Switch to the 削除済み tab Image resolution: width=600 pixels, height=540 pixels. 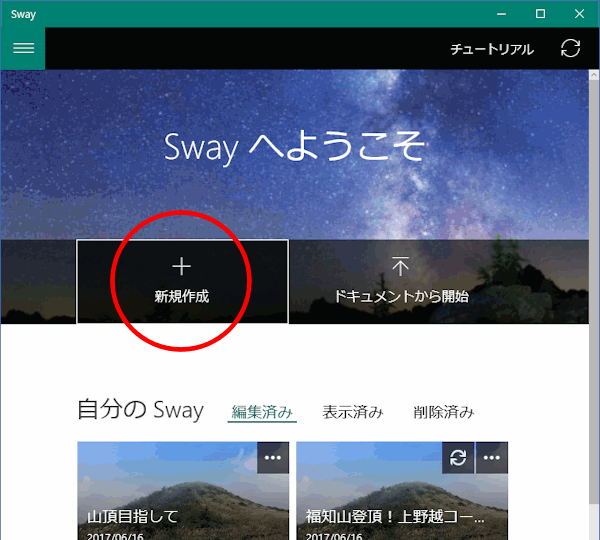[443, 413]
